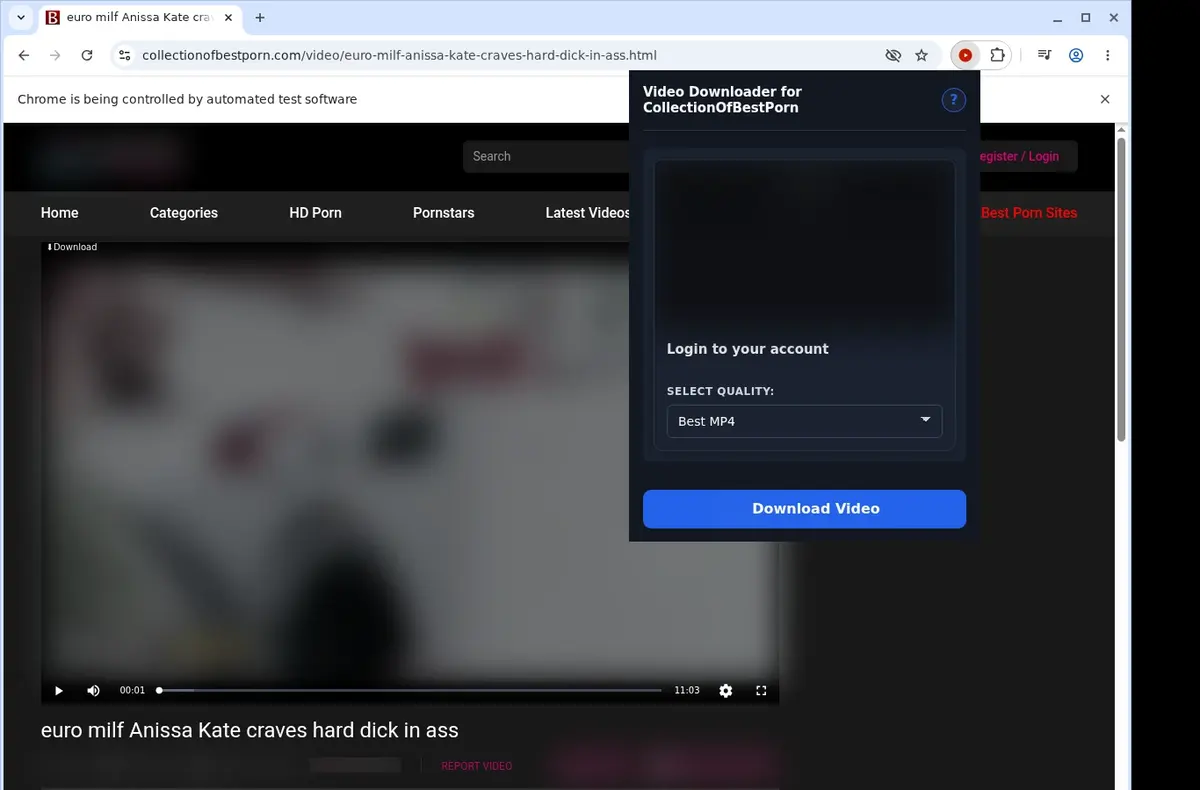Seek on the video progress bar
The image size is (1200, 790).
pyautogui.click(x=410, y=690)
